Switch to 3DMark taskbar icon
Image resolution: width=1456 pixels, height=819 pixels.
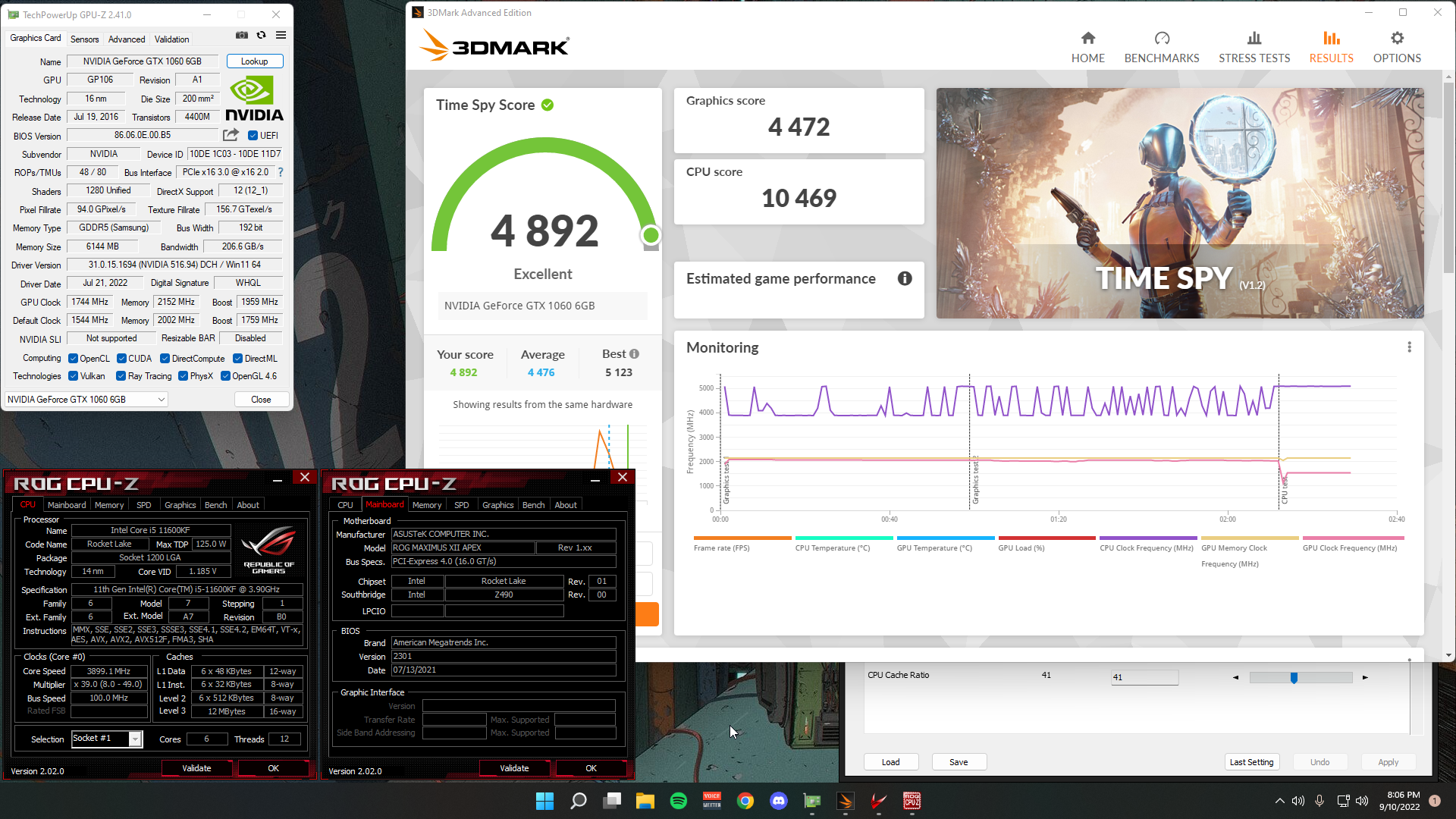tap(846, 801)
